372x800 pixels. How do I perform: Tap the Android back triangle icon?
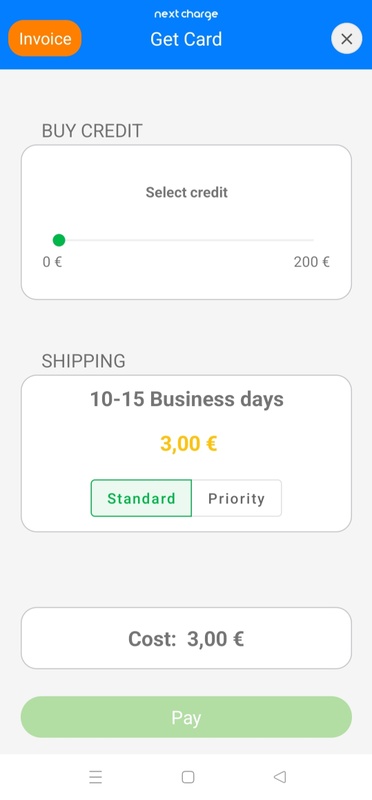[280, 777]
